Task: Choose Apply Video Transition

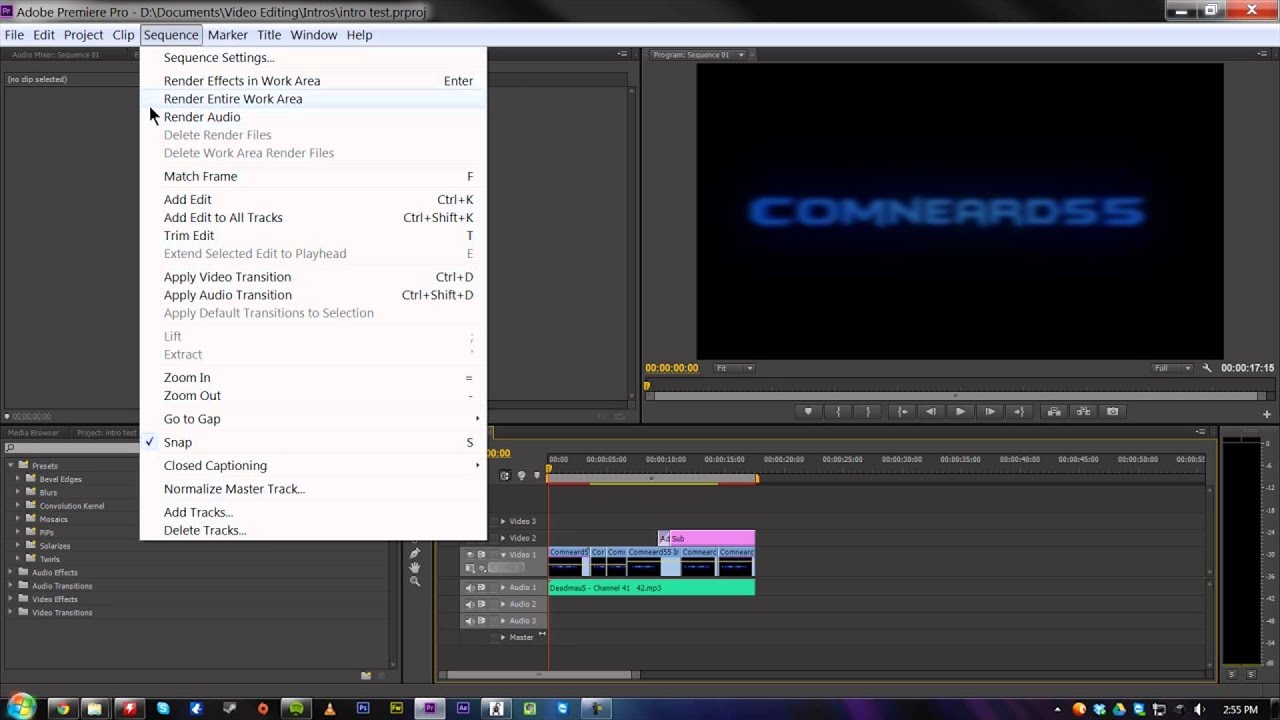Action: 313,277
